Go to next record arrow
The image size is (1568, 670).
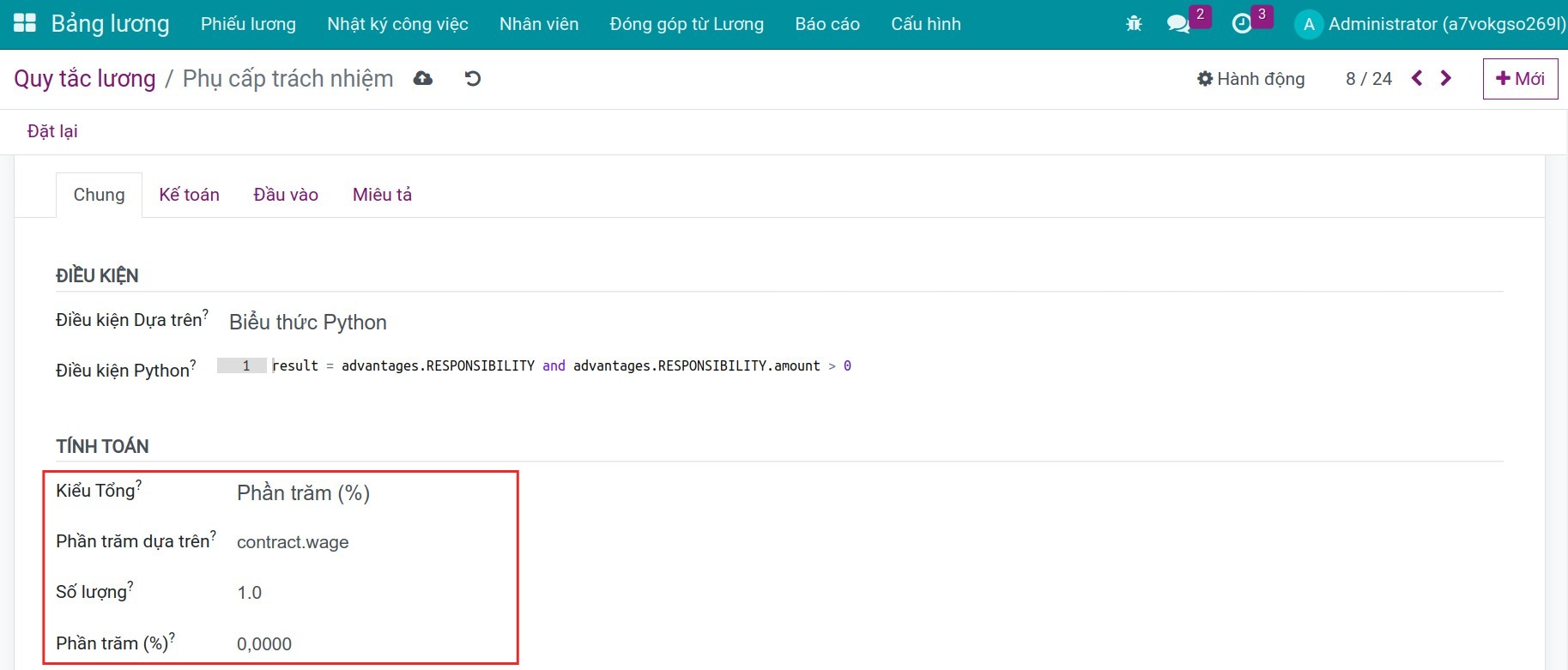pyautogui.click(x=1446, y=79)
